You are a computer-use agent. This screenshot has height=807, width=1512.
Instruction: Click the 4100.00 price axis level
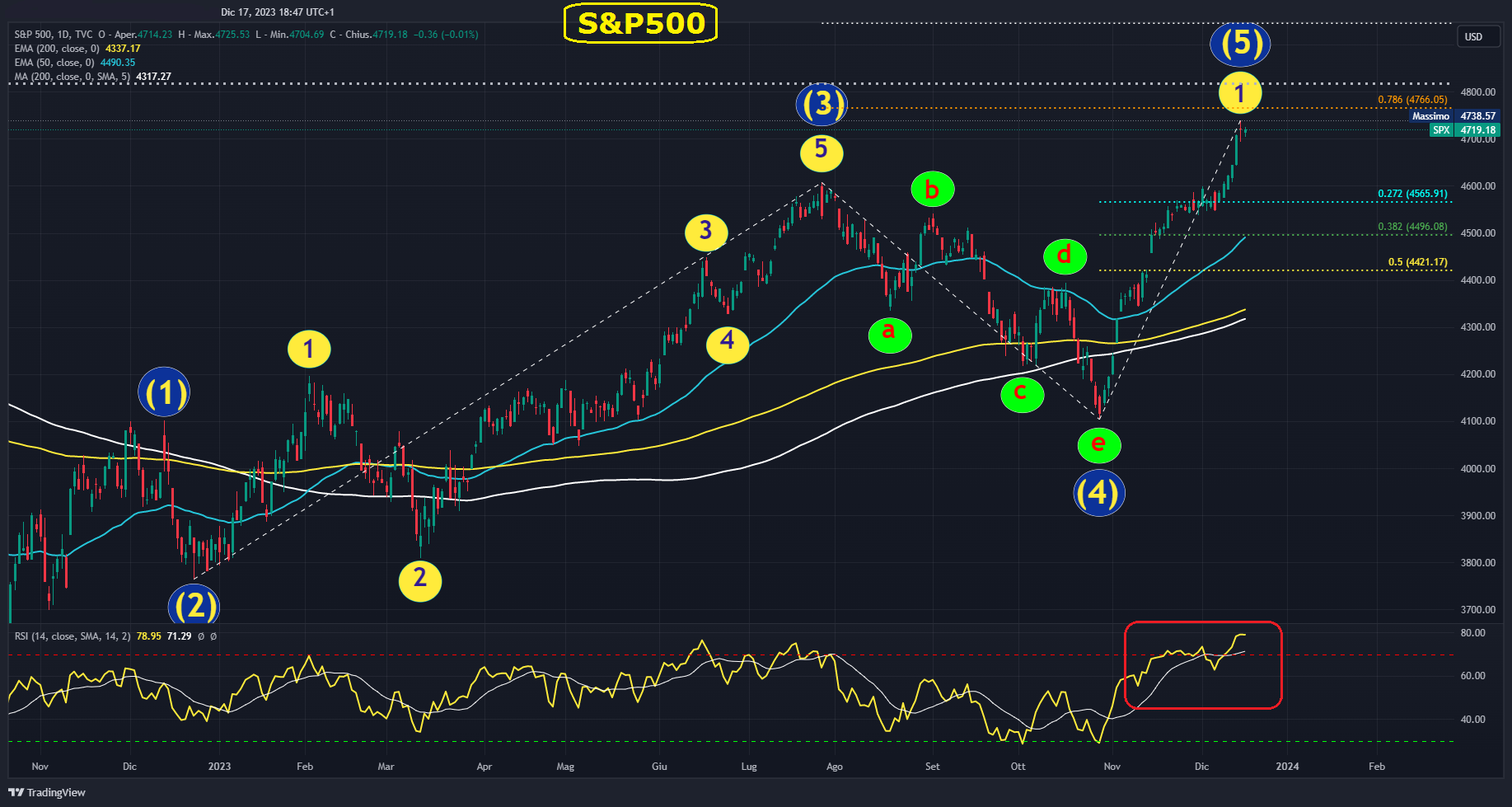(1478, 421)
